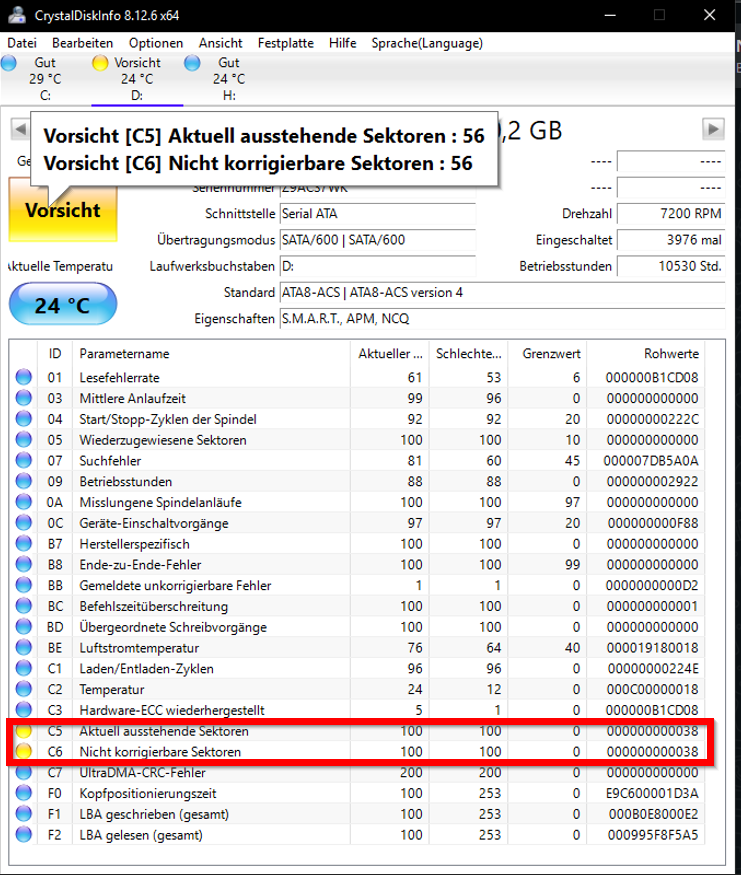Click the yellow status icon for D: drive

(100, 63)
